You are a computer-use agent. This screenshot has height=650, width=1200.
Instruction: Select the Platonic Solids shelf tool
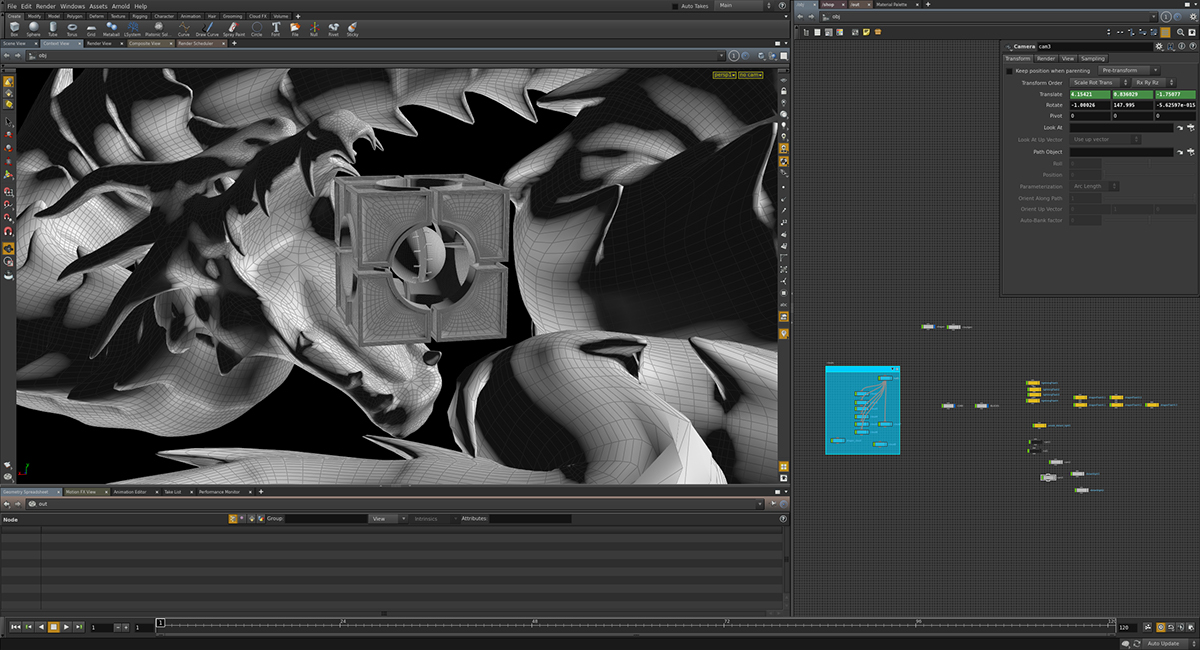tap(158, 28)
